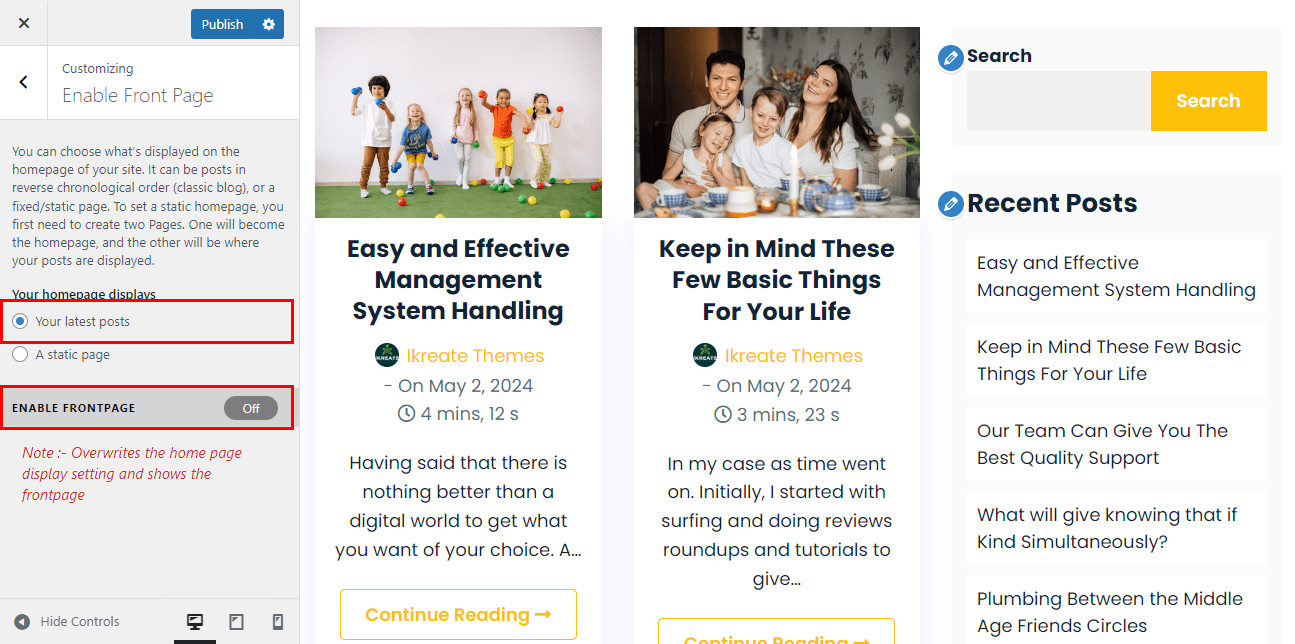Click Ikreate Themes author link on first post
This screenshot has width=1295, height=644.
click(x=475, y=356)
